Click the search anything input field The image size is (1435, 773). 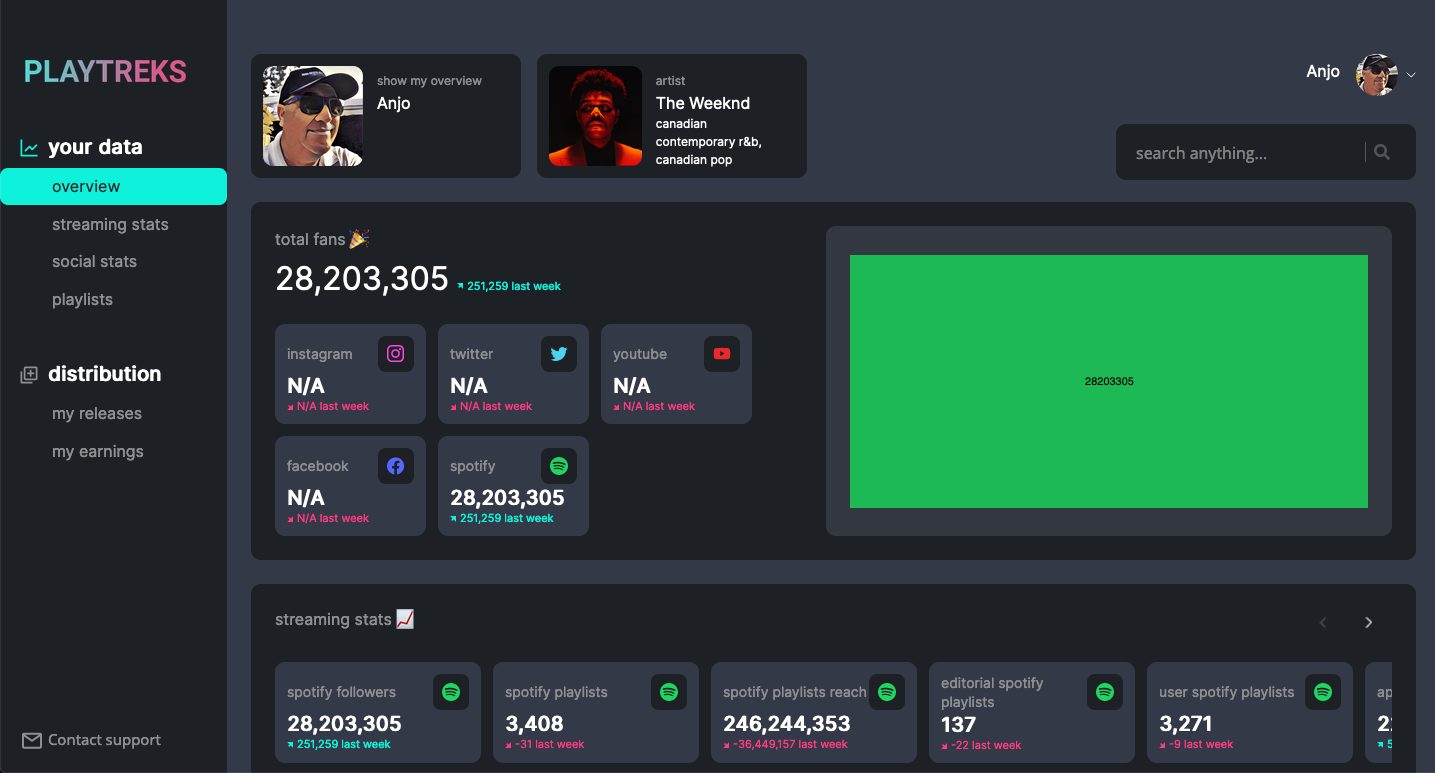1240,152
